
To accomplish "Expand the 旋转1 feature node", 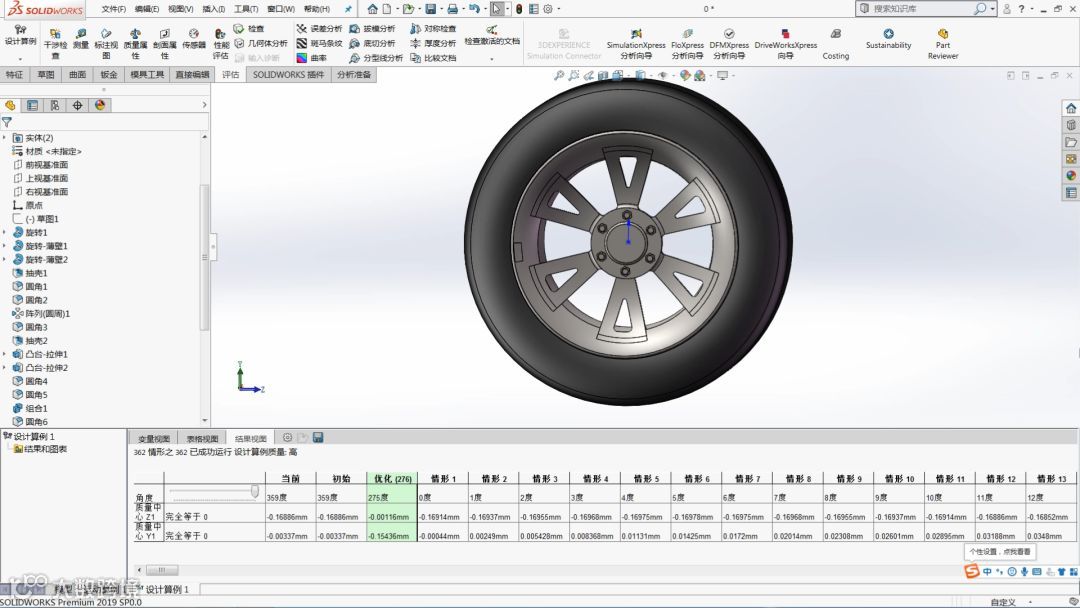I will pos(5,232).
